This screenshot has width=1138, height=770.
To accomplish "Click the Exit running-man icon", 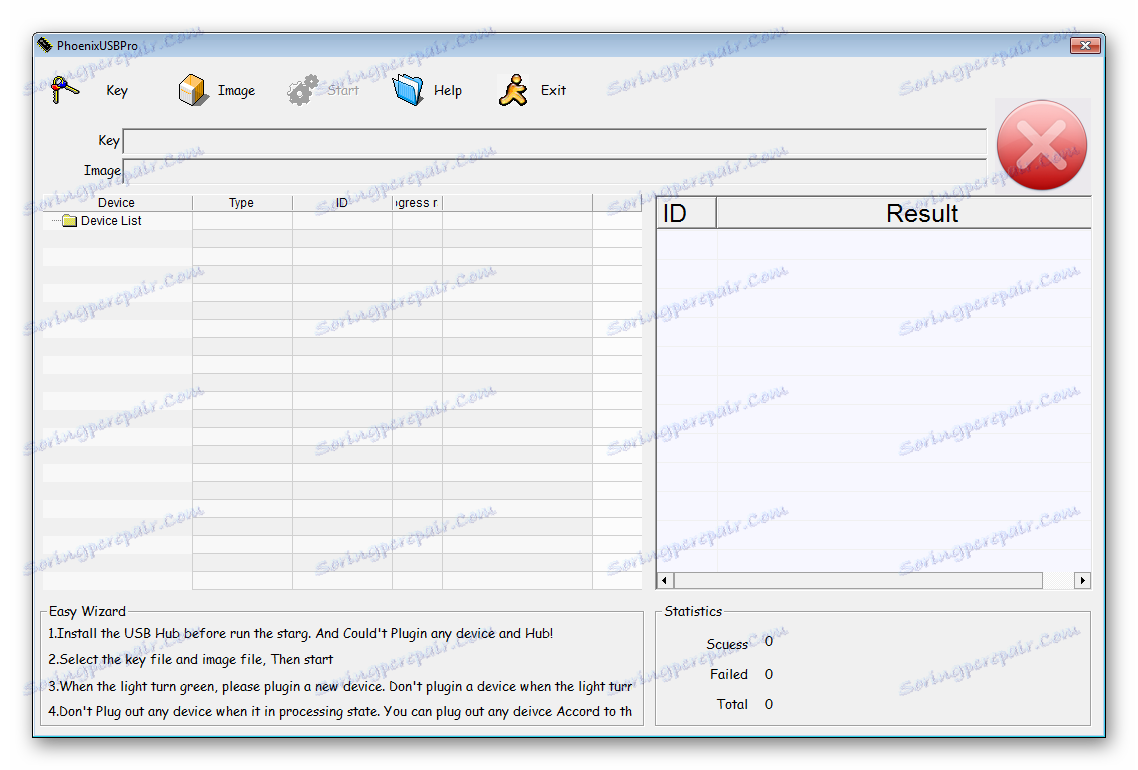I will 514,90.
